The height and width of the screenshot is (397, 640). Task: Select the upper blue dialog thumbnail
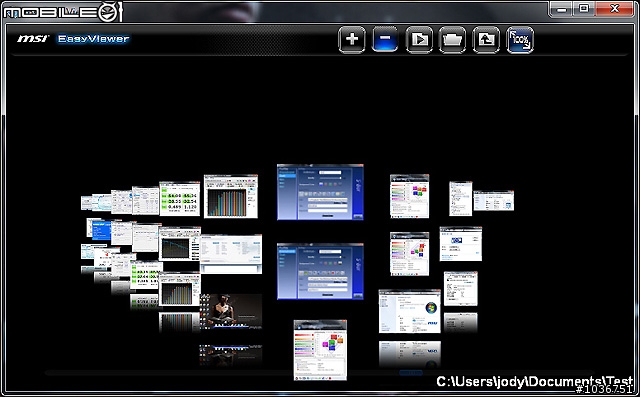[x=320, y=192]
